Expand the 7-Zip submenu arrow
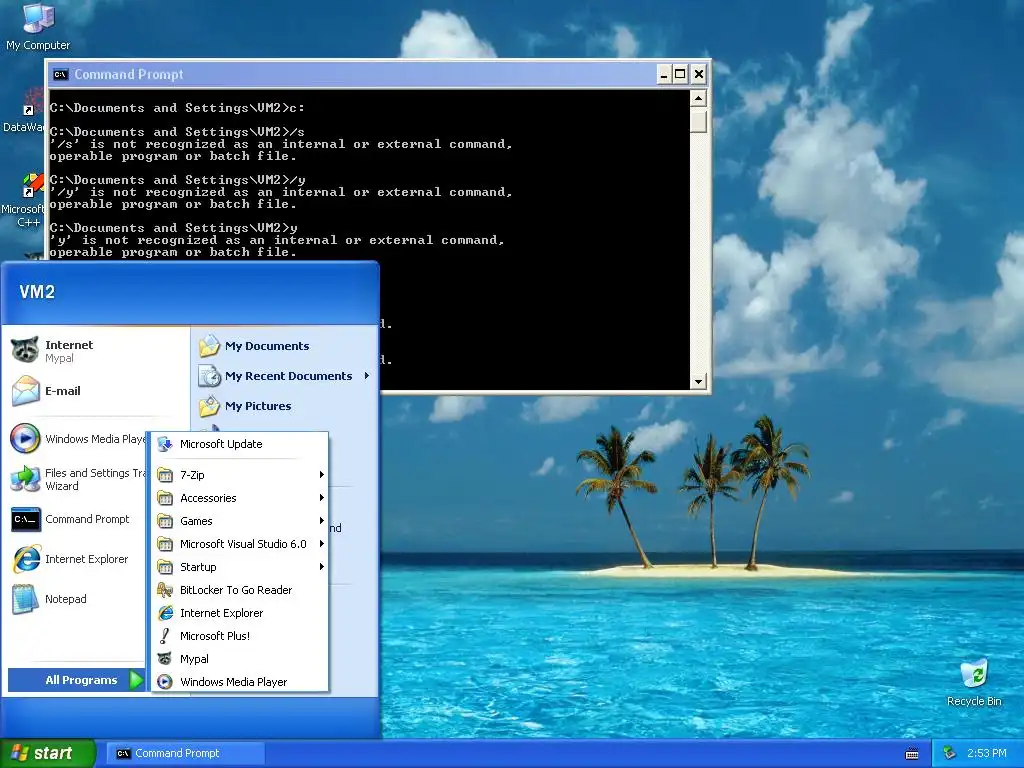The height and width of the screenshot is (768, 1024). (321, 475)
